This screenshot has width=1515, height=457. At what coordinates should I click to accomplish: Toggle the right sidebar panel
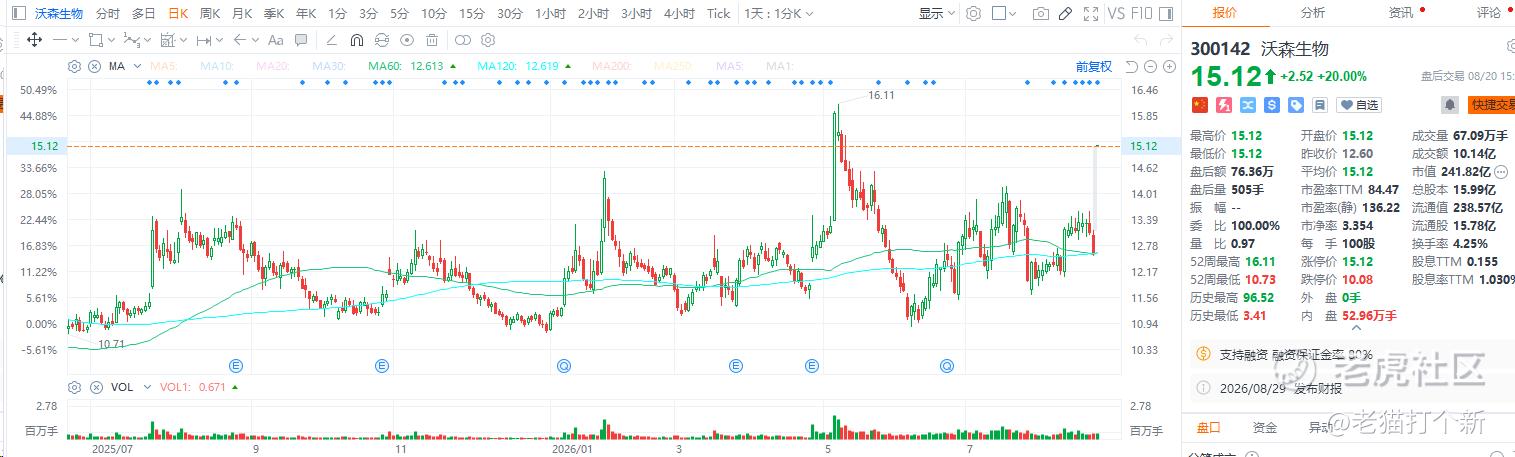coord(1167,14)
